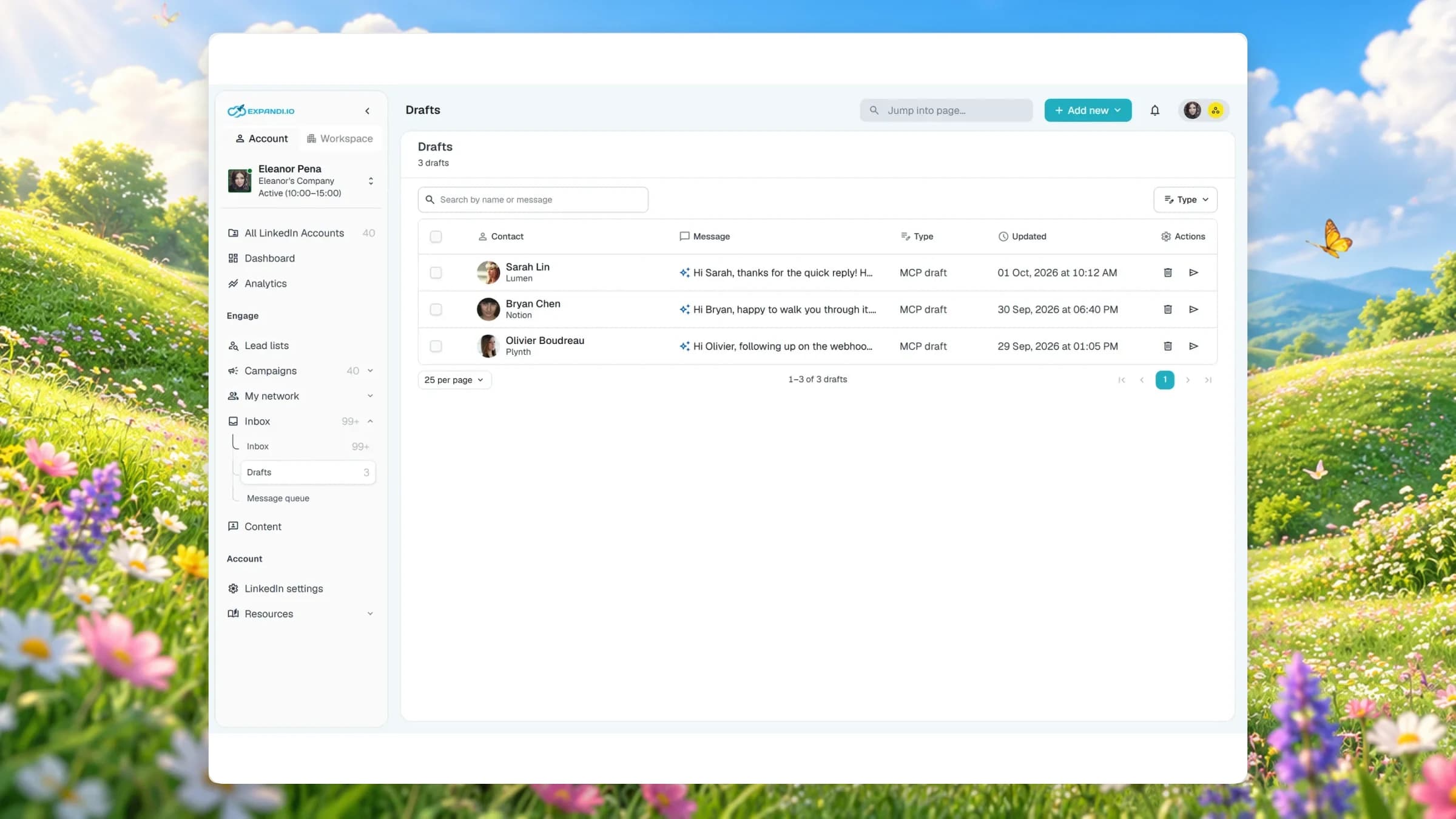Open the user profile avatar menu
Image resolution: width=1456 pixels, height=819 pixels.
[1192, 110]
